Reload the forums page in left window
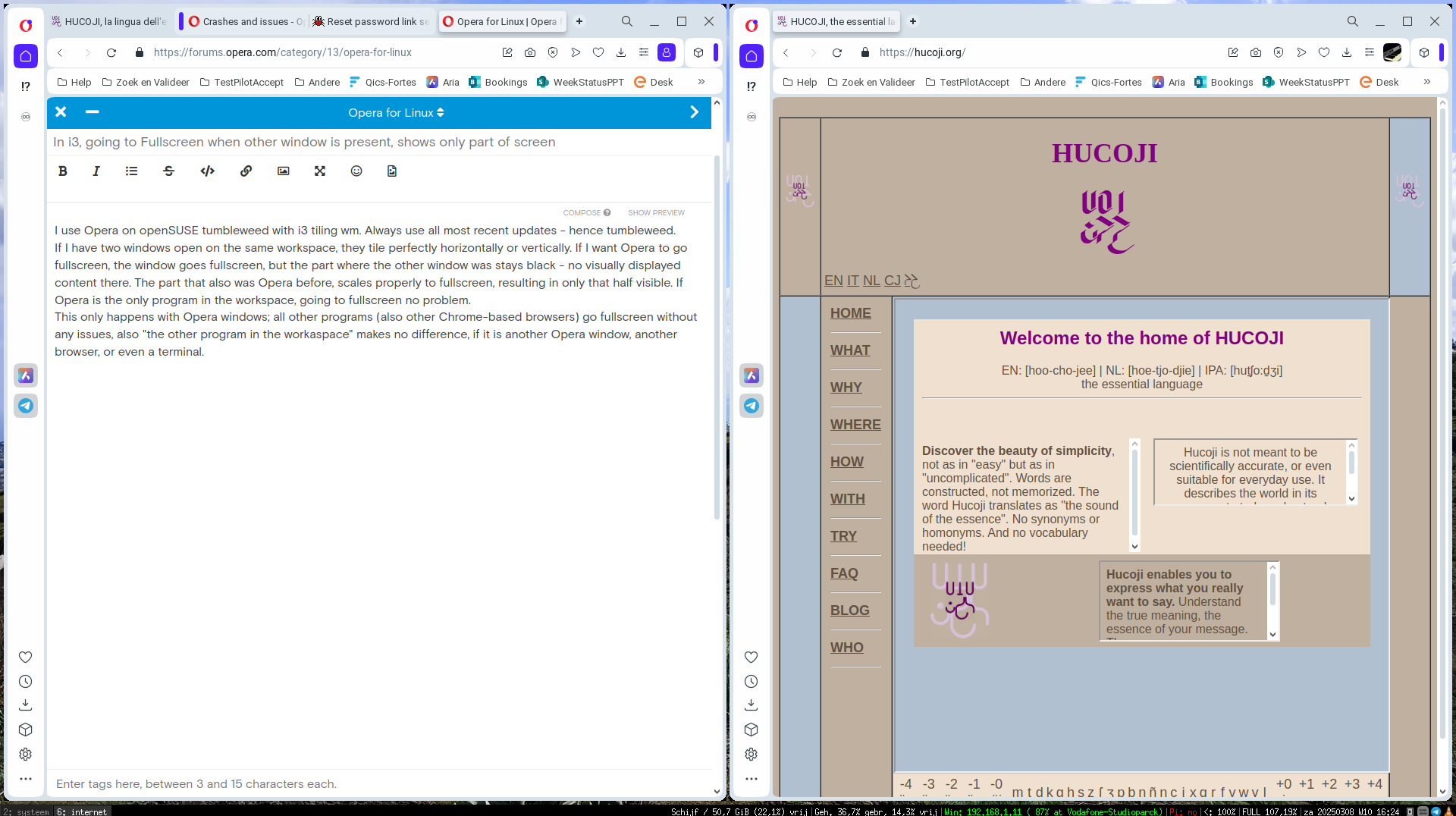This screenshot has width=1456, height=816. (111, 53)
